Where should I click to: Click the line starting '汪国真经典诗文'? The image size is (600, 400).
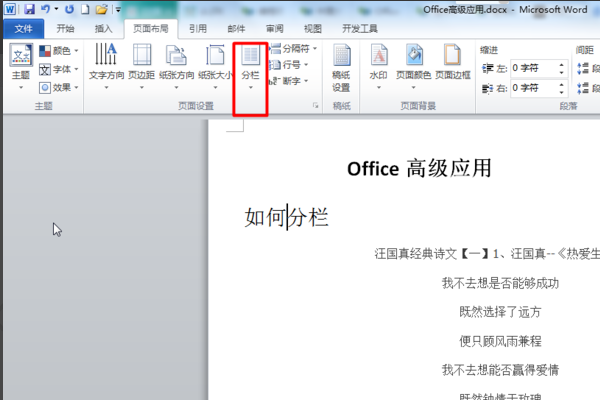point(487,254)
